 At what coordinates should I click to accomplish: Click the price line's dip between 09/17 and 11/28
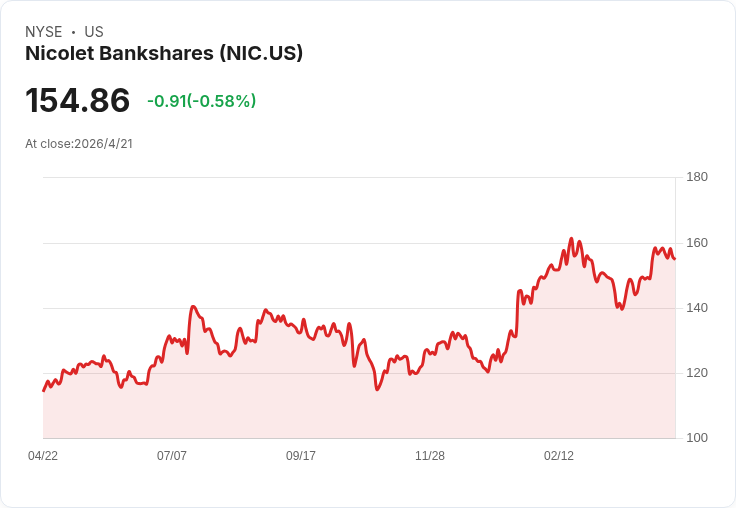[x=377, y=389]
